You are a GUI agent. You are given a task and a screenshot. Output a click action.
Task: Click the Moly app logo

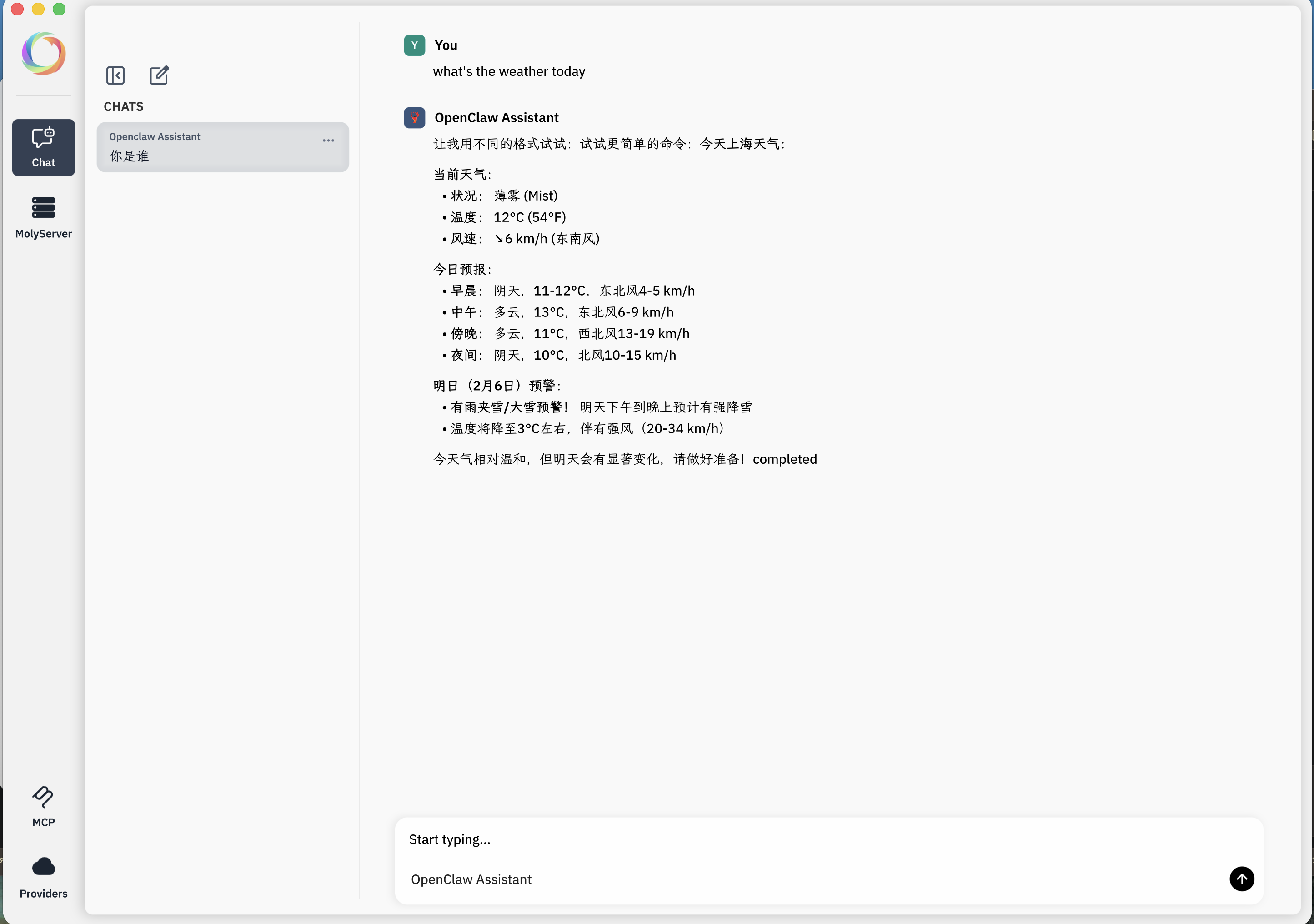pyautogui.click(x=44, y=54)
